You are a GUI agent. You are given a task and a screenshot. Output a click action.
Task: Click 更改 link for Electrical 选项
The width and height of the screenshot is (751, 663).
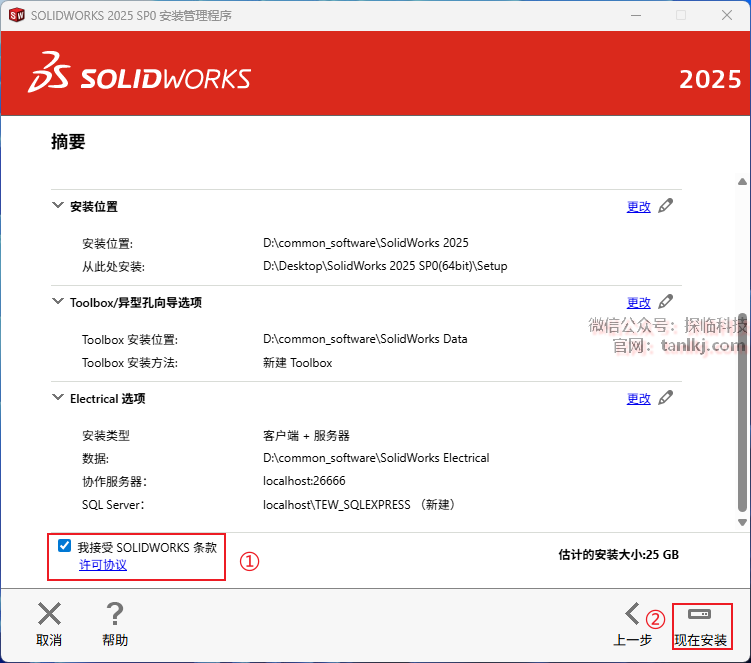click(x=638, y=399)
